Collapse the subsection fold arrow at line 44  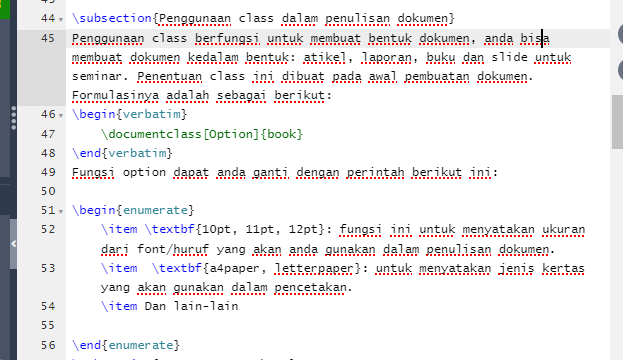pos(61,19)
